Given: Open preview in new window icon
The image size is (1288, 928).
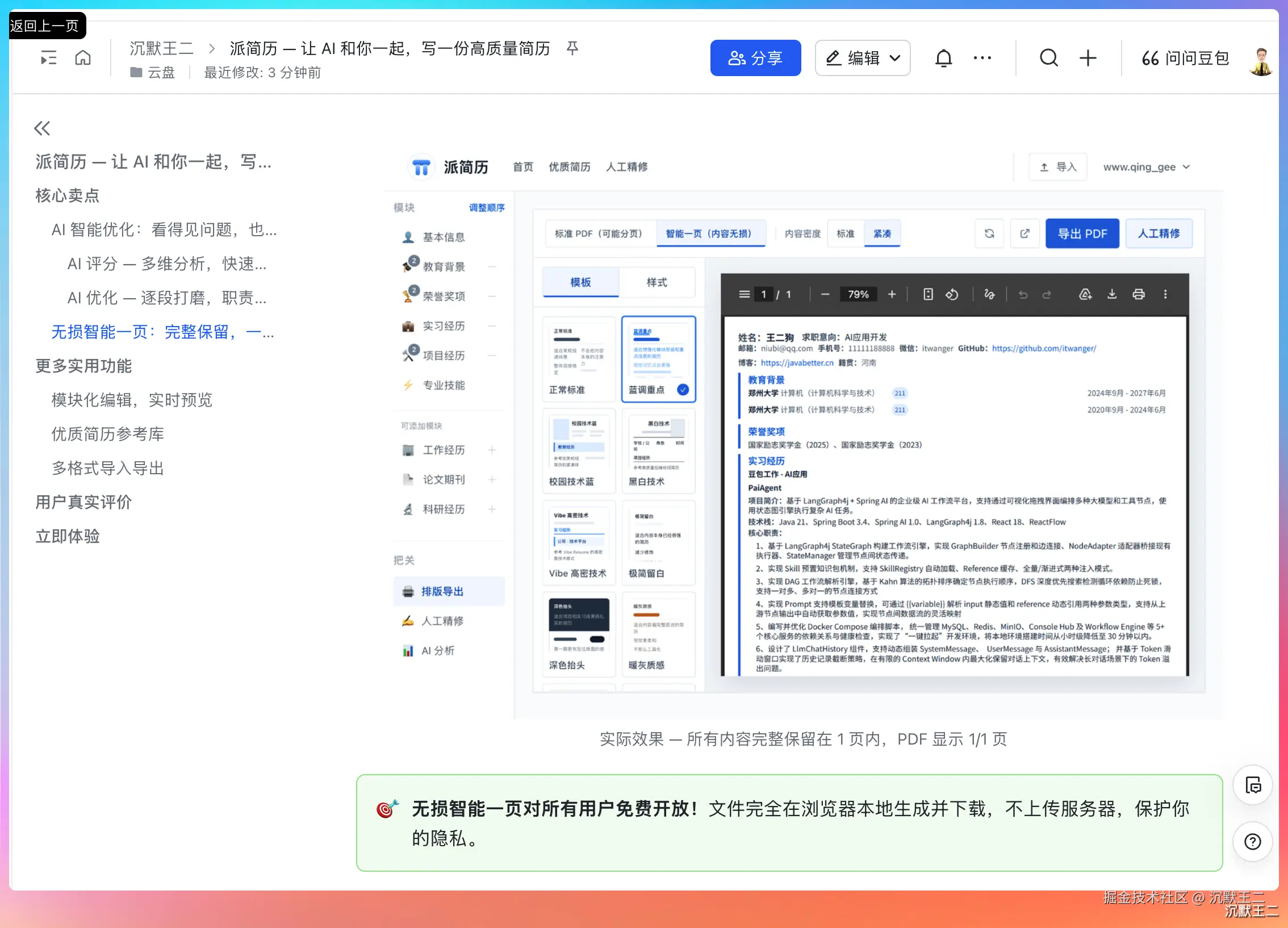Looking at the screenshot, I should tap(1025, 233).
